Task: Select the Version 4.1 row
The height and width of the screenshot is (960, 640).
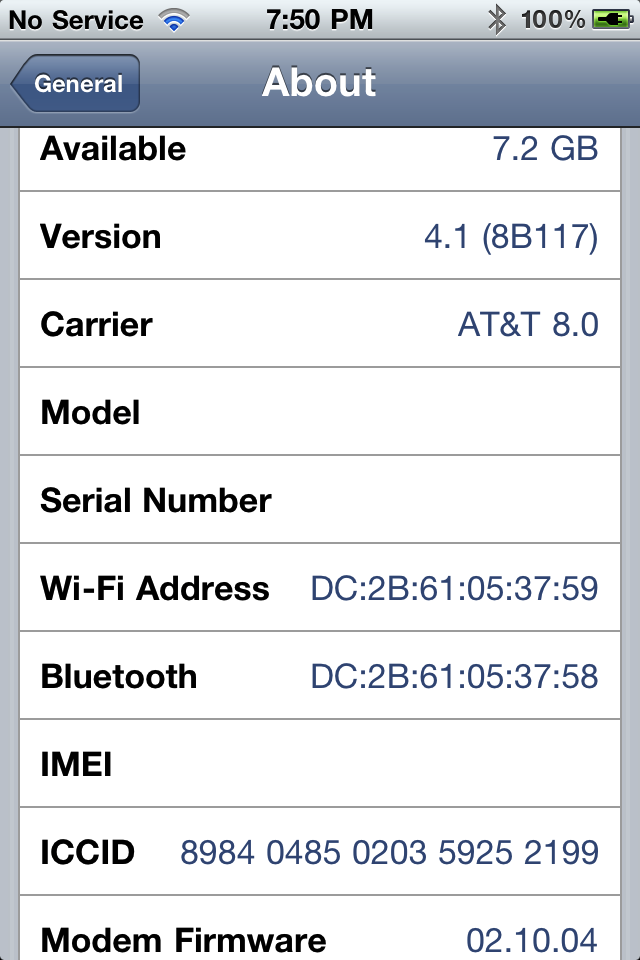Action: click(x=320, y=237)
